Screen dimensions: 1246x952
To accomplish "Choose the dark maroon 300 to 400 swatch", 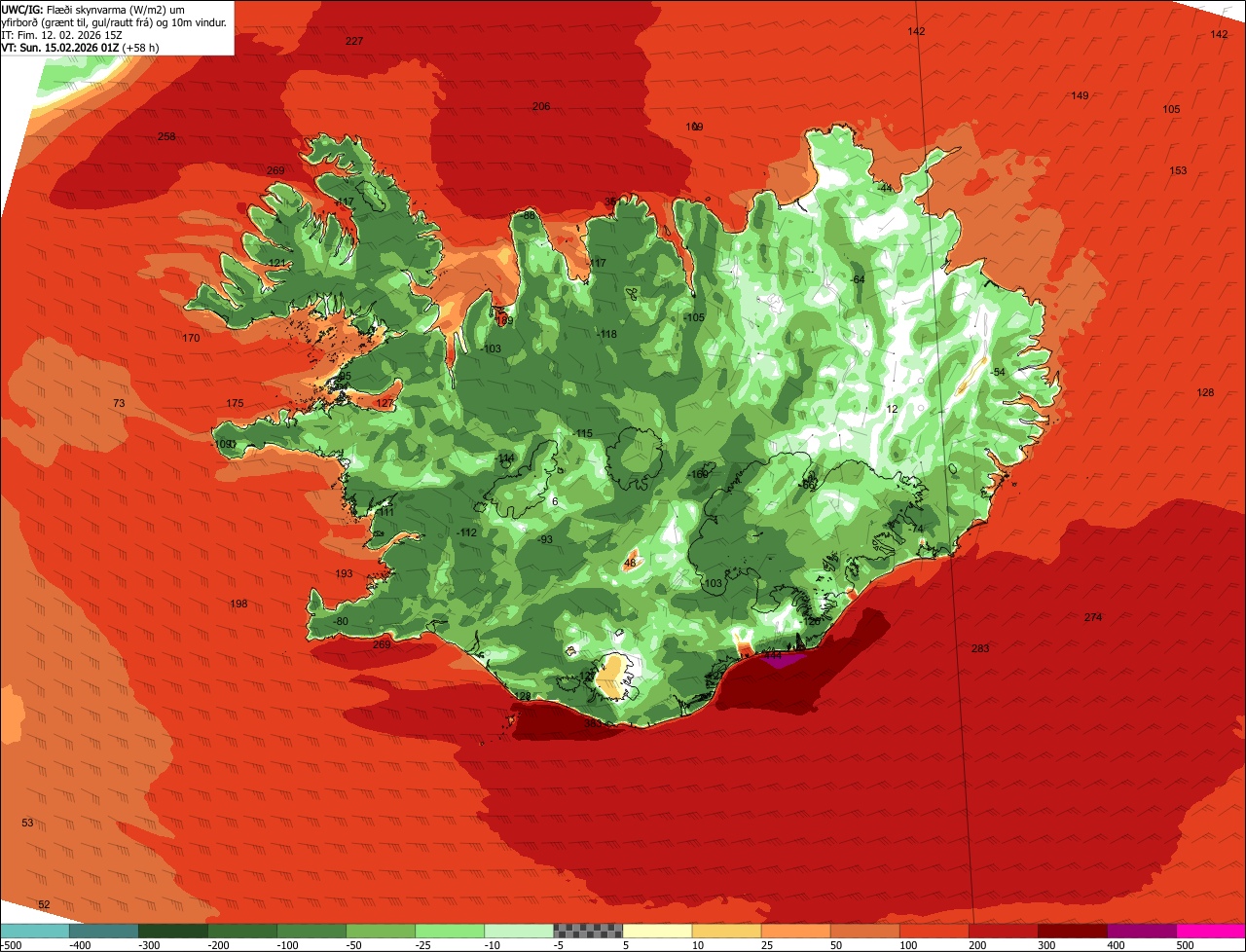I will (1072, 931).
